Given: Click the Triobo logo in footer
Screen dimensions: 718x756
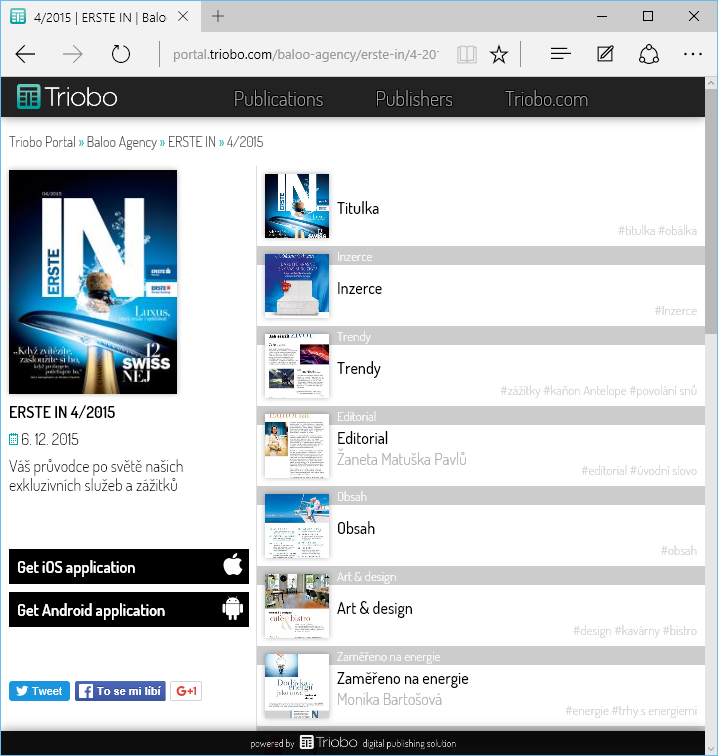Looking at the screenshot, I should (x=329, y=742).
